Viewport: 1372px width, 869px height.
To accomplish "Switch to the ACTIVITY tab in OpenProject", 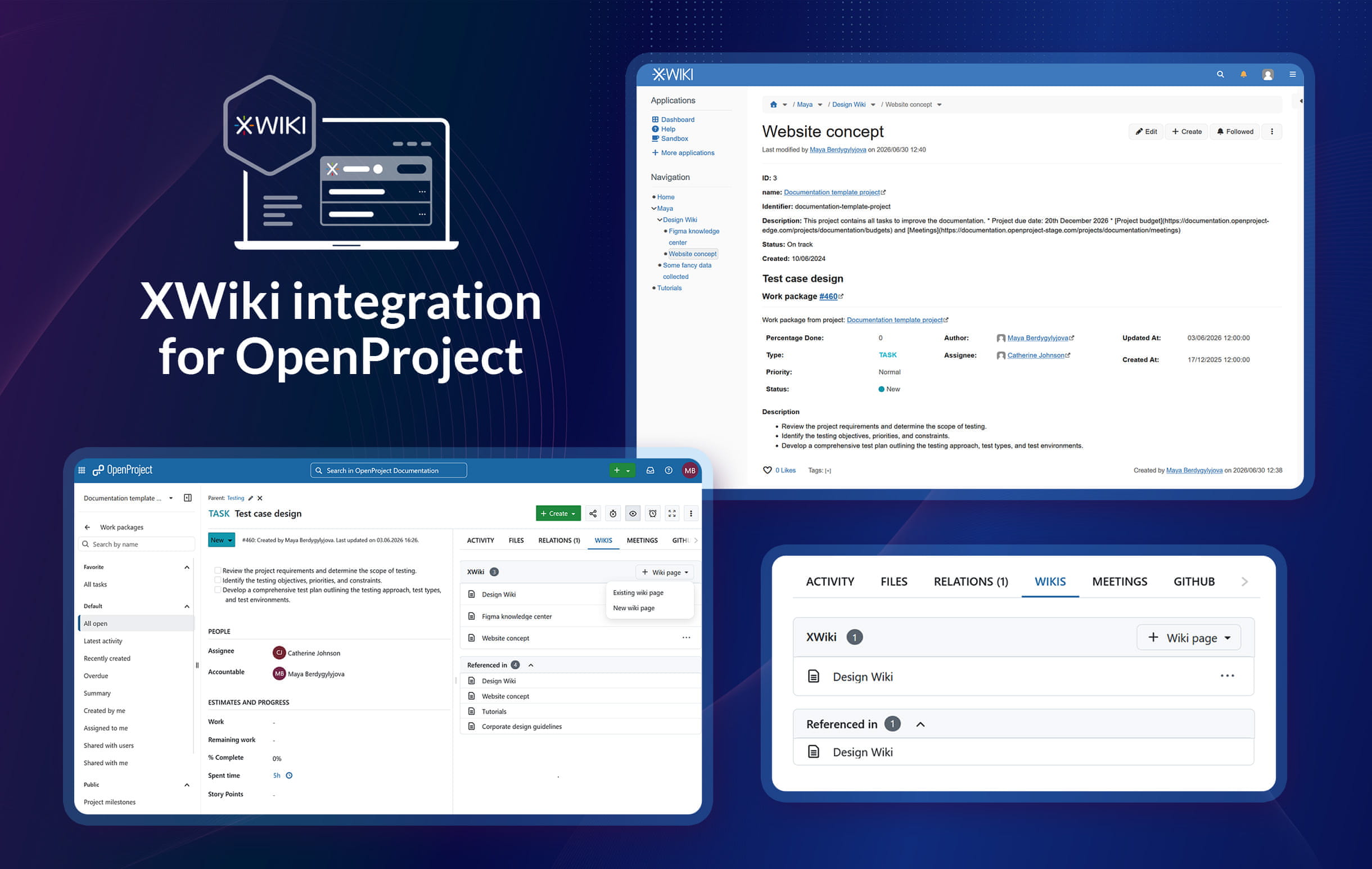I will click(480, 540).
